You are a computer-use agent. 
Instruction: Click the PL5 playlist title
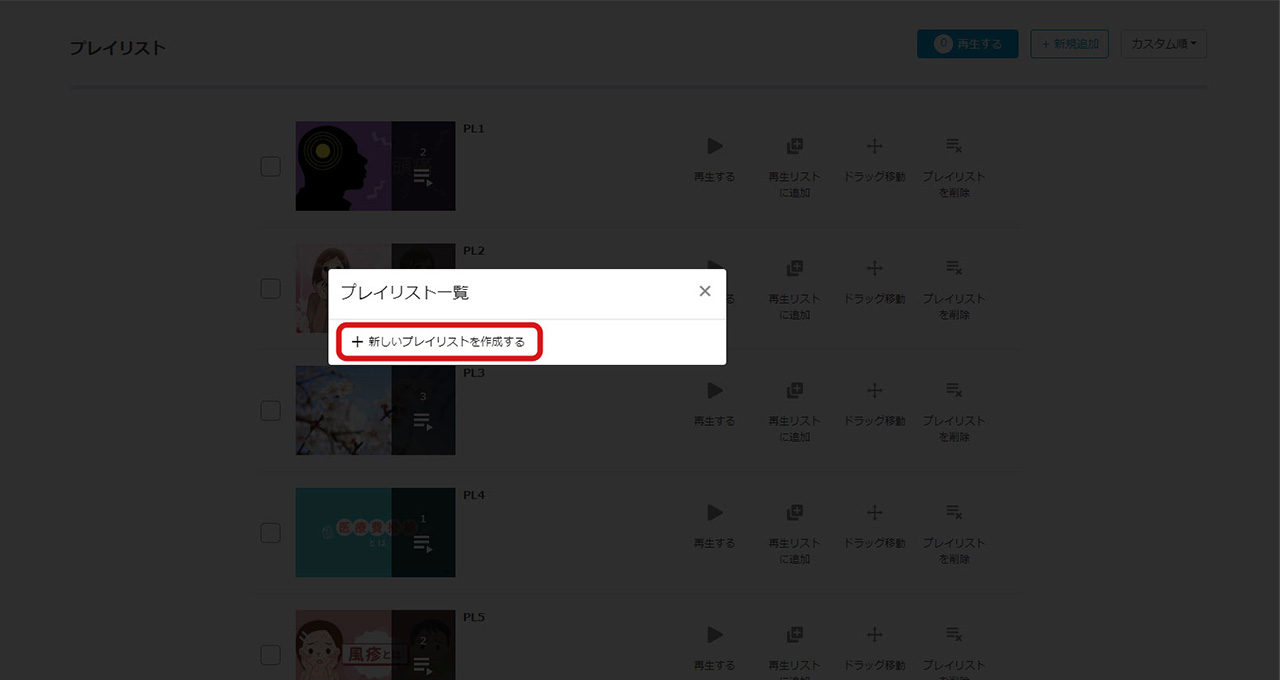pos(474,617)
